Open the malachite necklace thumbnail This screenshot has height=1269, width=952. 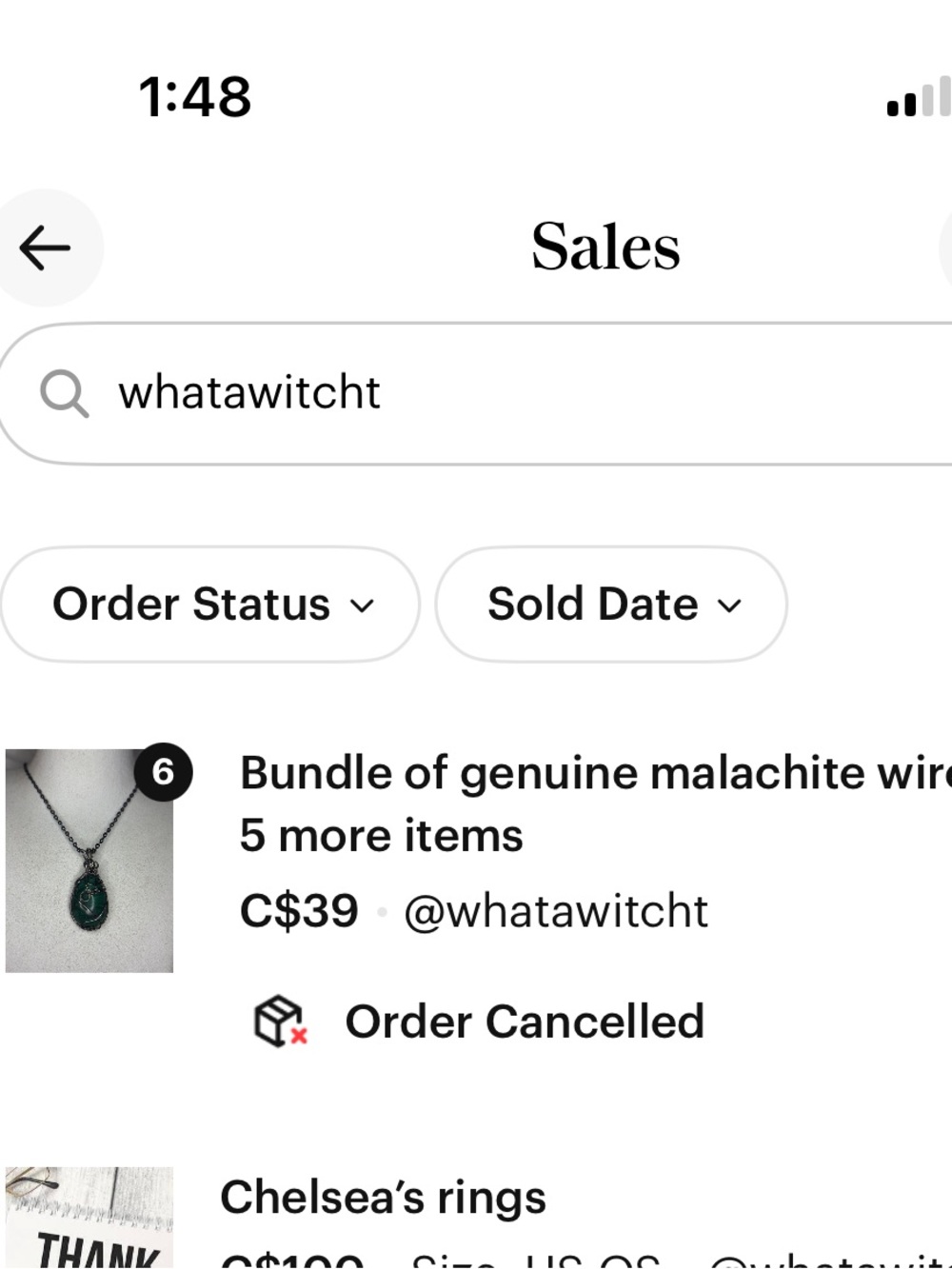[x=89, y=861]
